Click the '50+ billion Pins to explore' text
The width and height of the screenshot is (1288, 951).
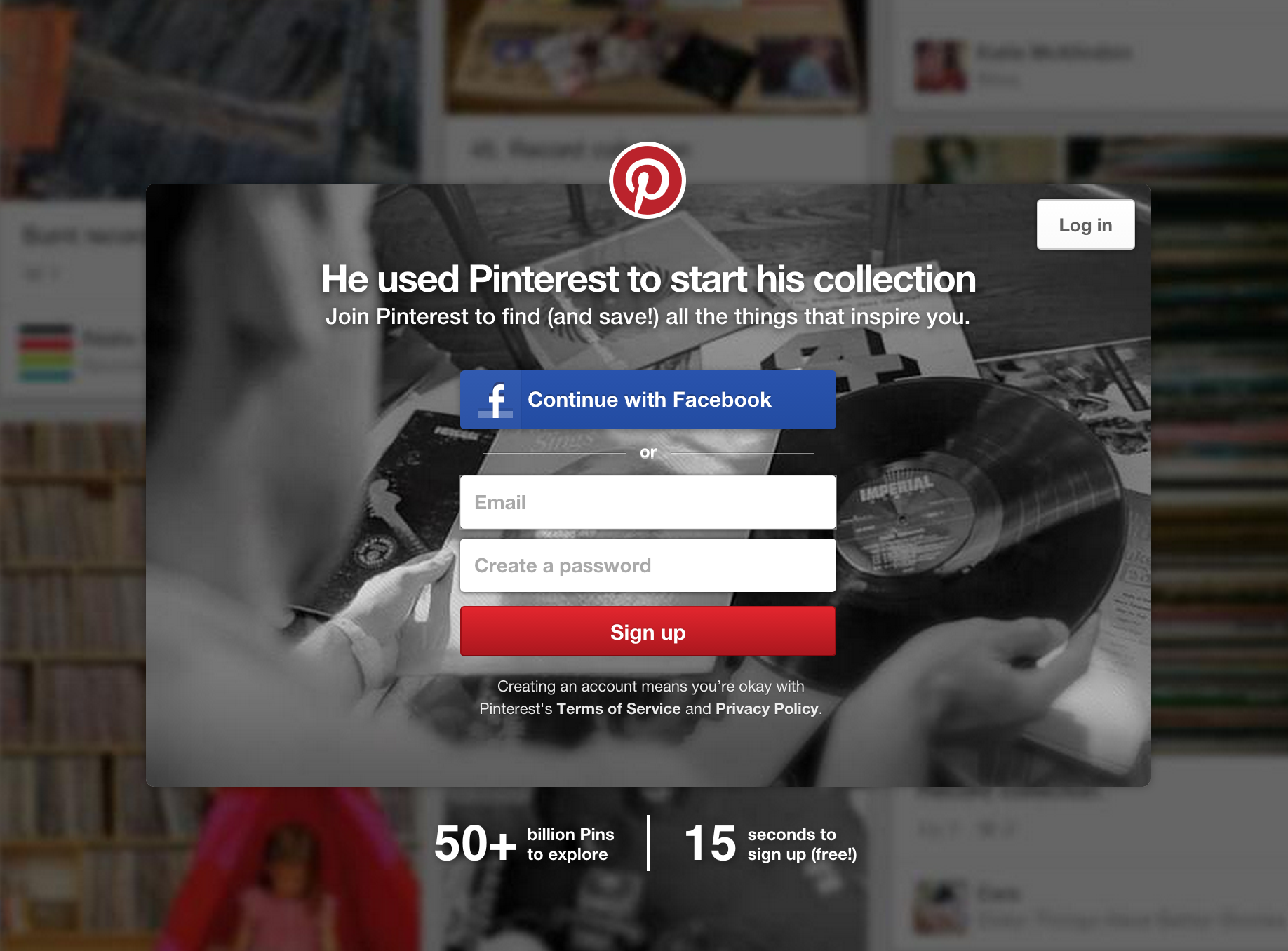click(x=524, y=844)
